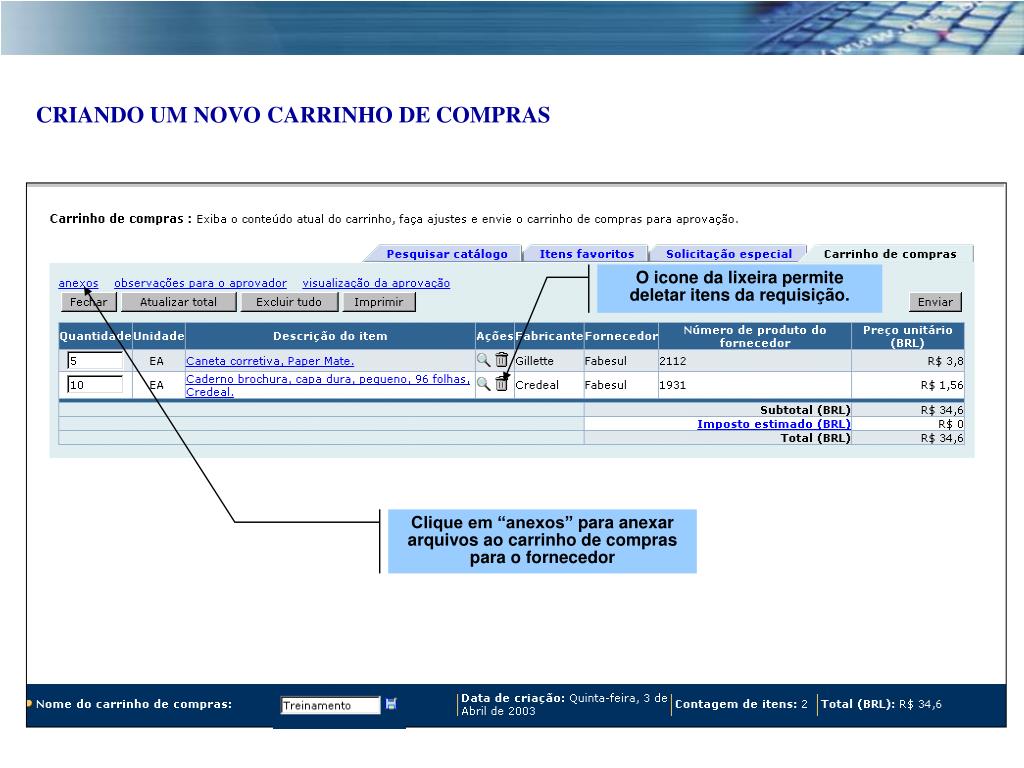Click the Excluir tudo button

(x=289, y=302)
